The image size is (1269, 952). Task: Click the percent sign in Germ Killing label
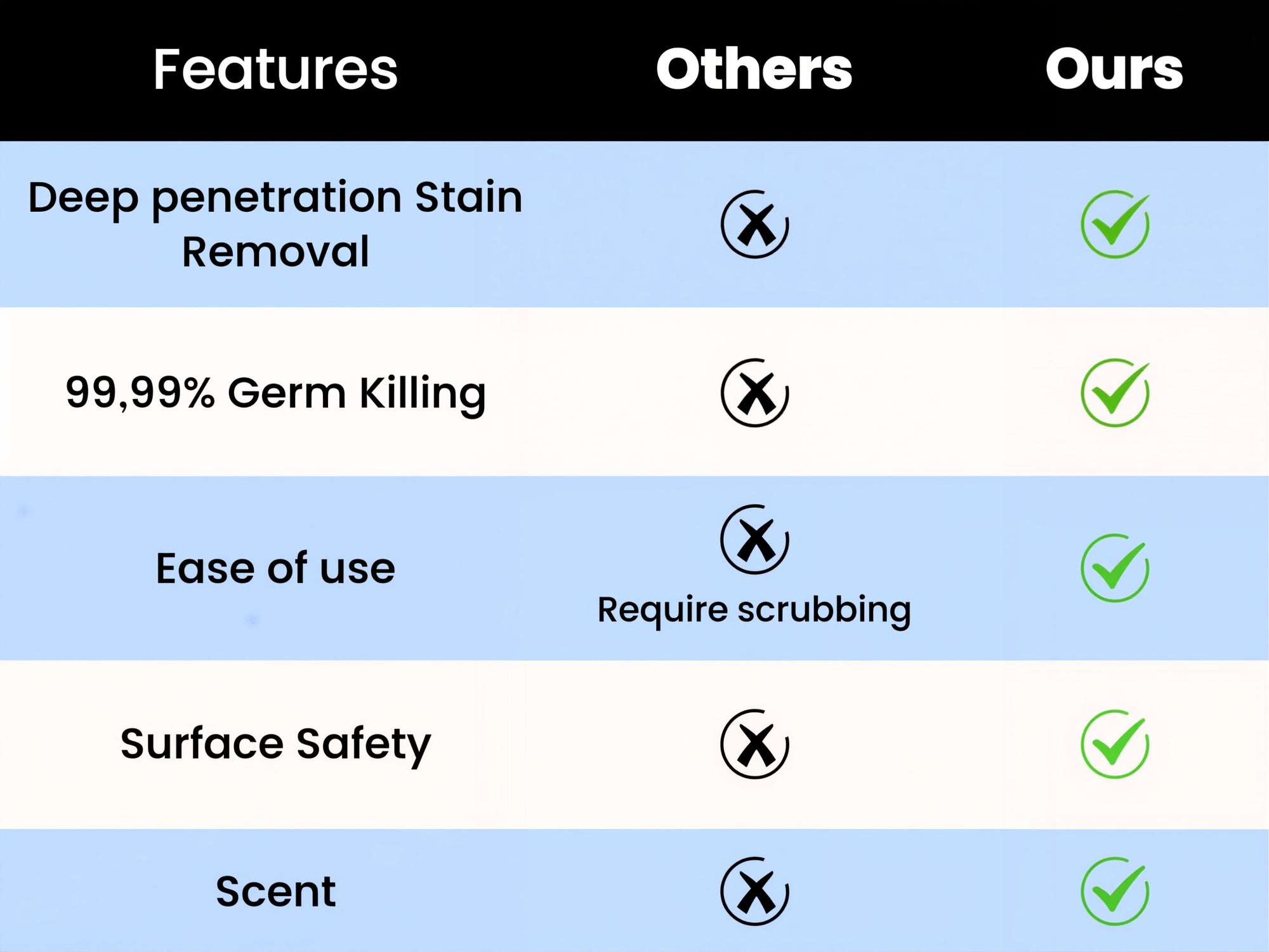201,393
